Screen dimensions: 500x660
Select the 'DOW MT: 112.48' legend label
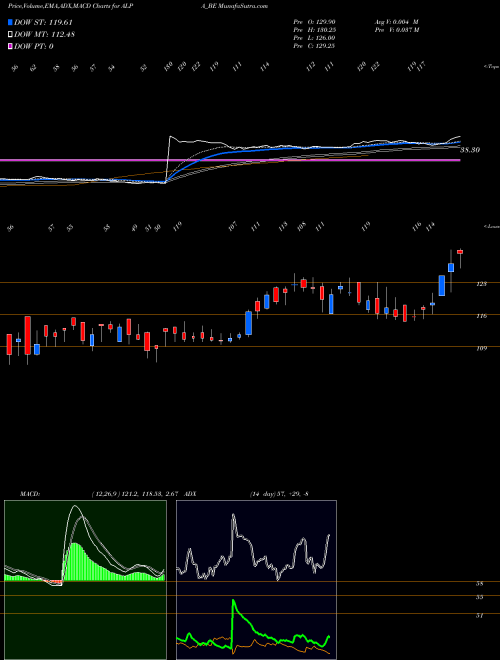44,35
